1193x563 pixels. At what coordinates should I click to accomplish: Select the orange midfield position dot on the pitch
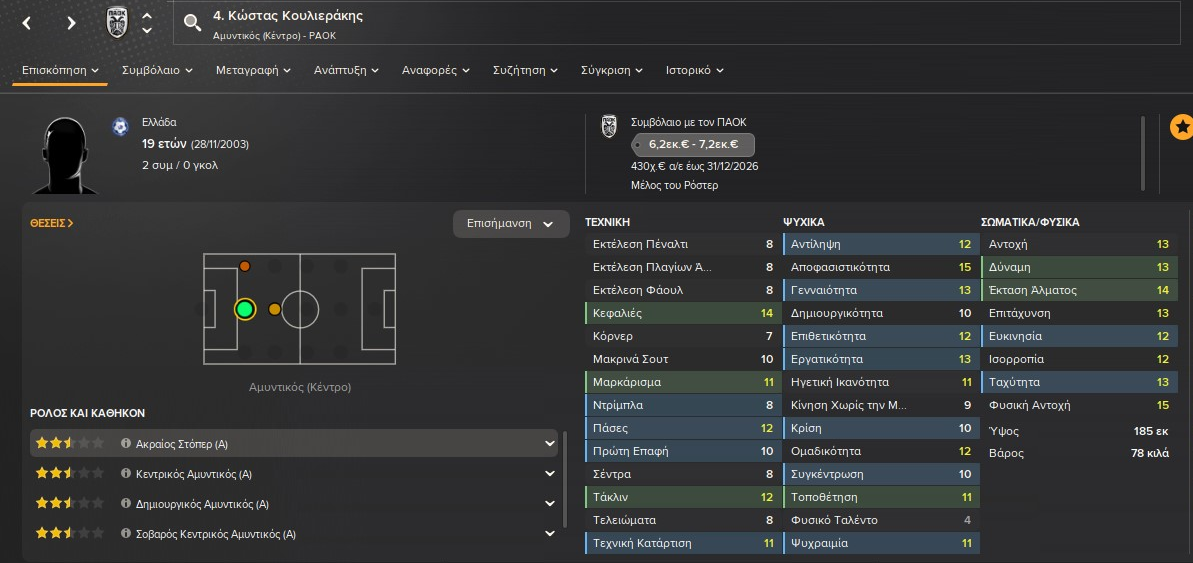pos(275,309)
